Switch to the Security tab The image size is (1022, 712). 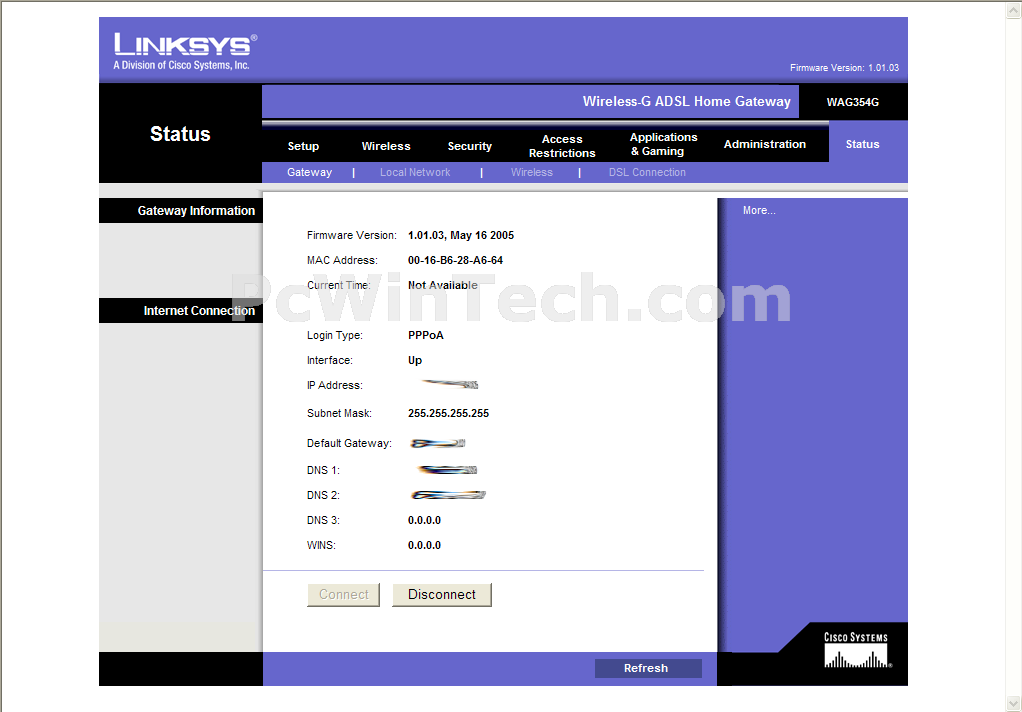click(x=469, y=146)
